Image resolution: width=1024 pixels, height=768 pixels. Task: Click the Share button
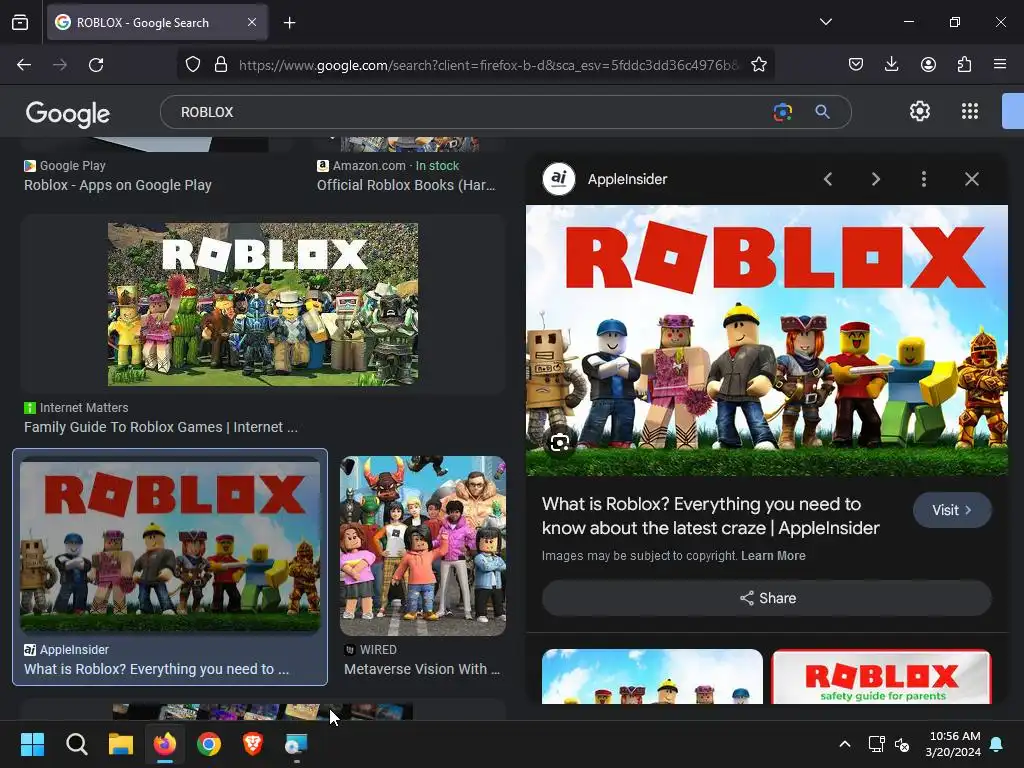coord(767,598)
